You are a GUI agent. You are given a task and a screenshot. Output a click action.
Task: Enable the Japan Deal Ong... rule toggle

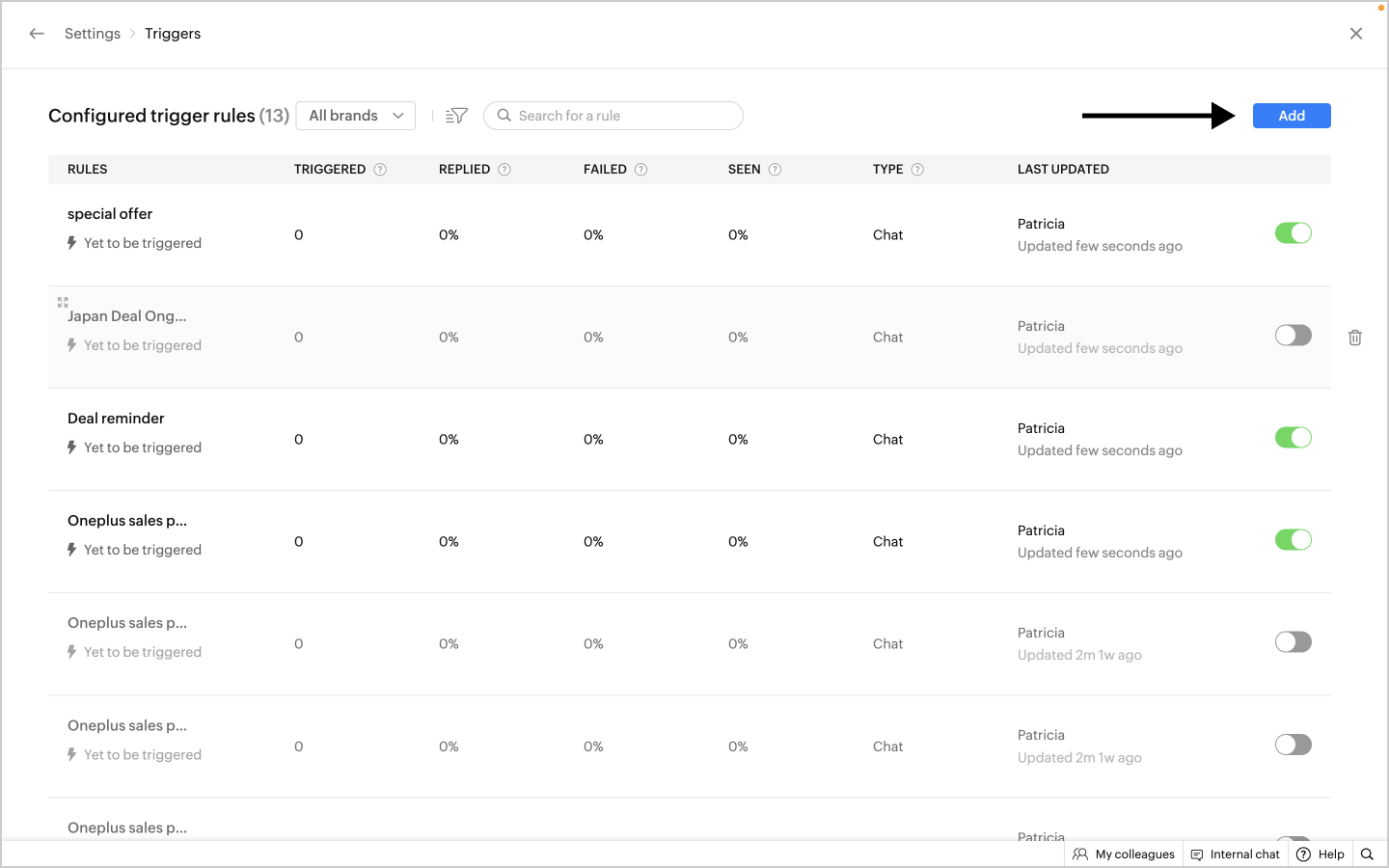pyautogui.click(x=1293, y=336)
